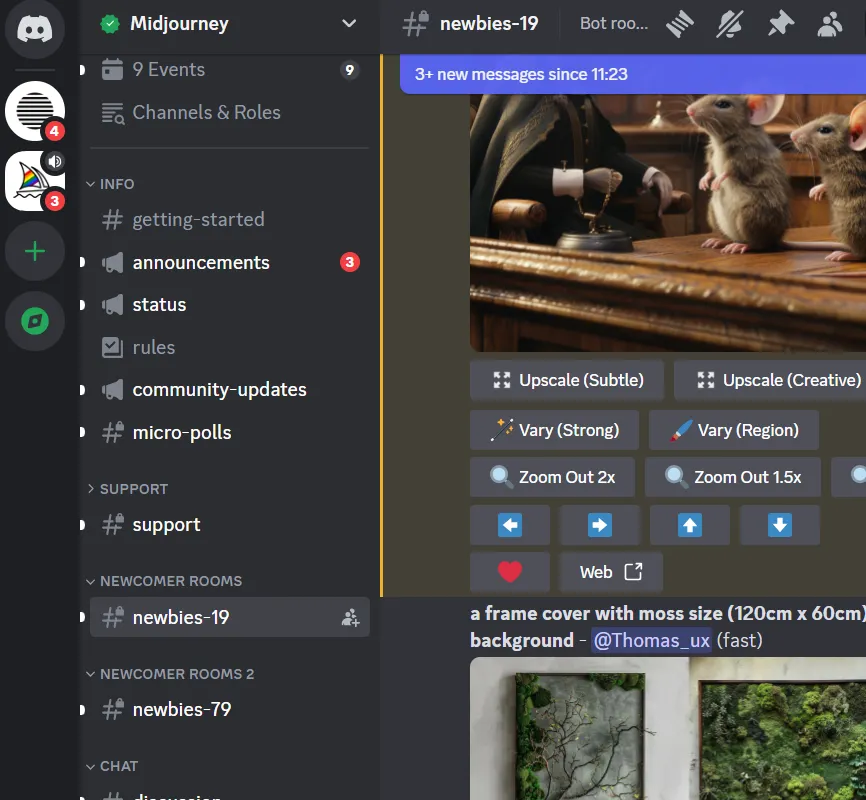Open community-updates channel
This screenshot has height=800, width=866.
pos(229,390)
